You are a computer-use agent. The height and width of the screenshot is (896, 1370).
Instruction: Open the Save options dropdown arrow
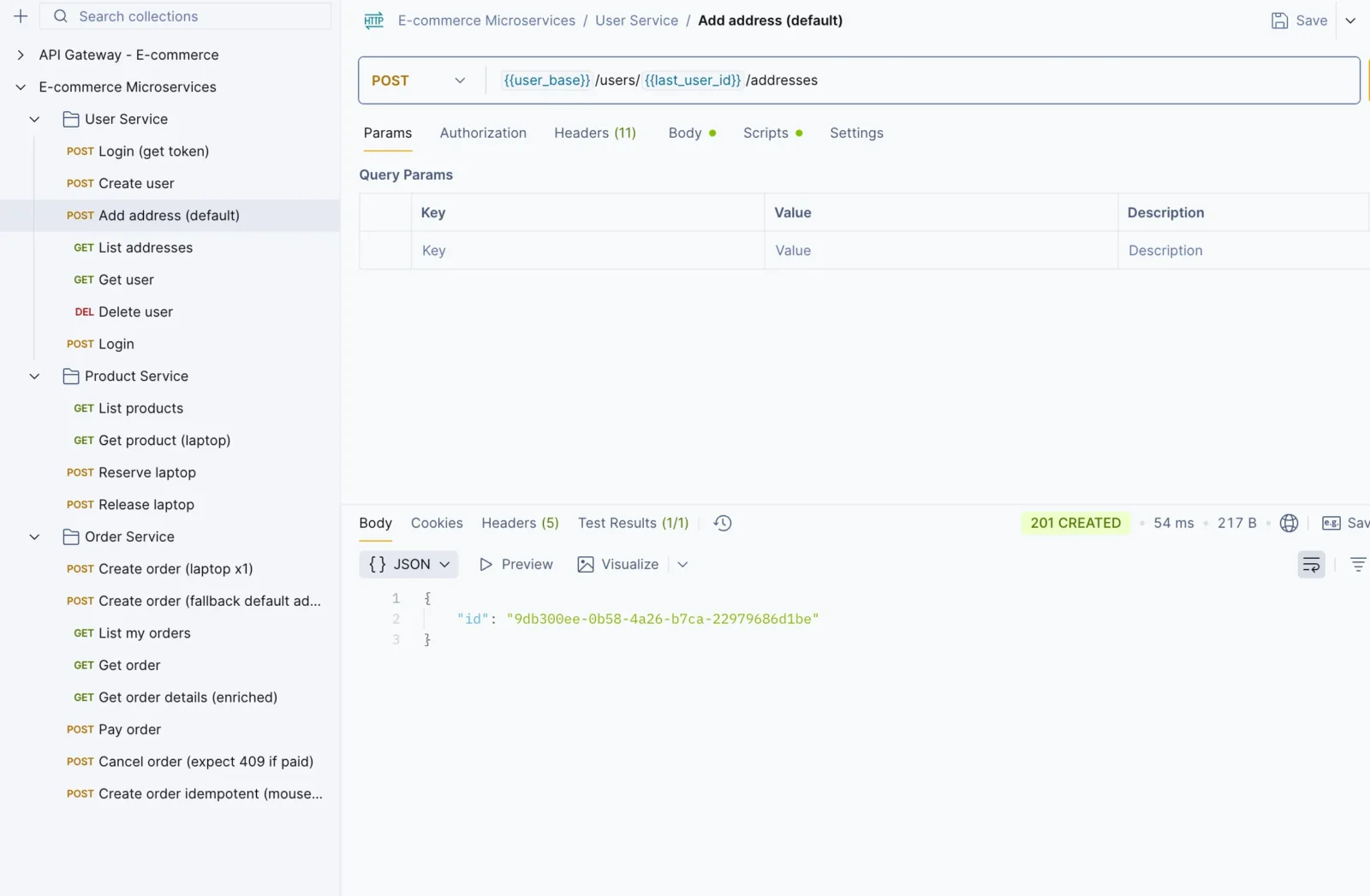[1350, 21]
